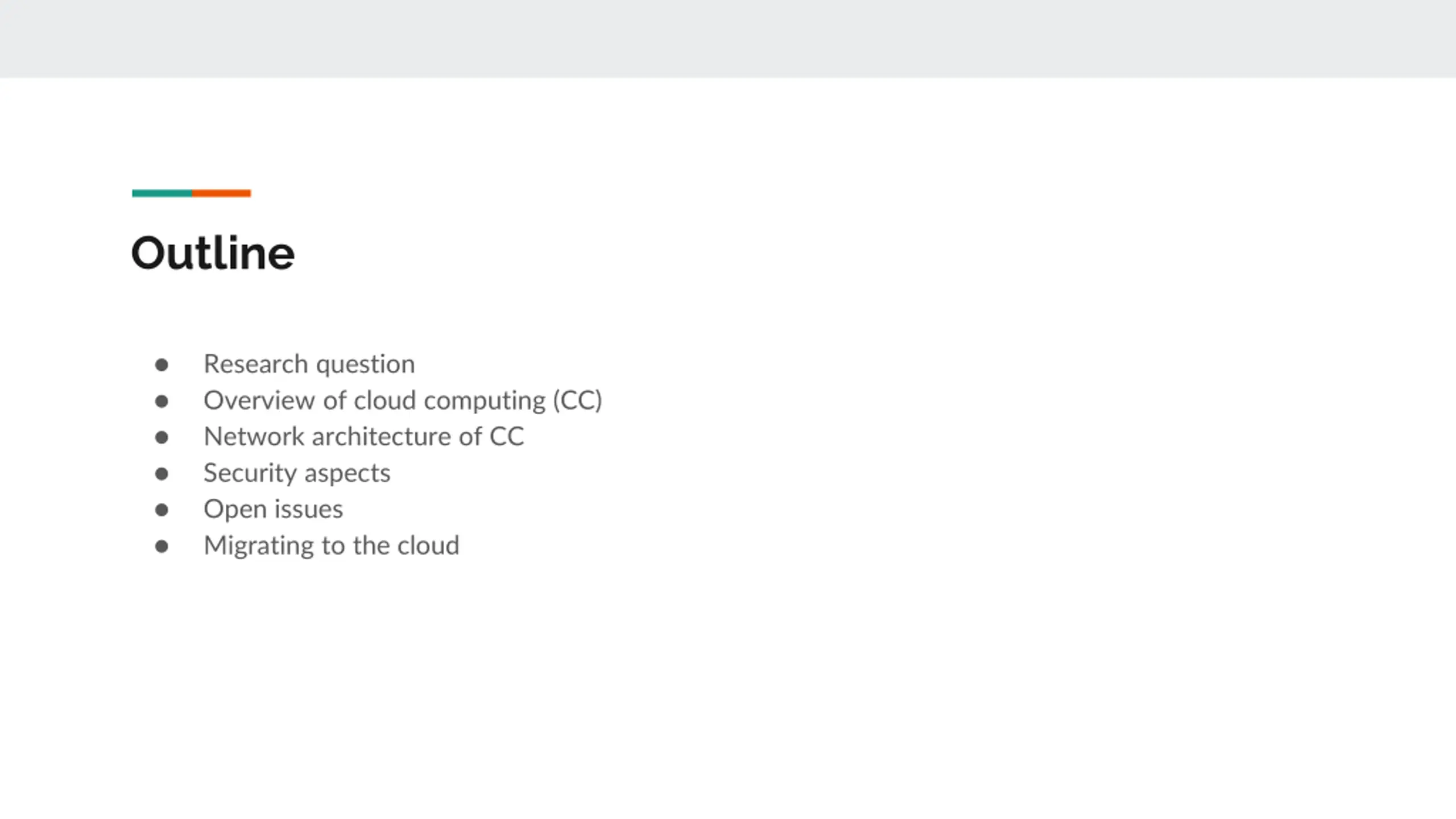
Task: Select the Overview of cloud computing line
Action: pyautogui.click(x=403, y=401)
